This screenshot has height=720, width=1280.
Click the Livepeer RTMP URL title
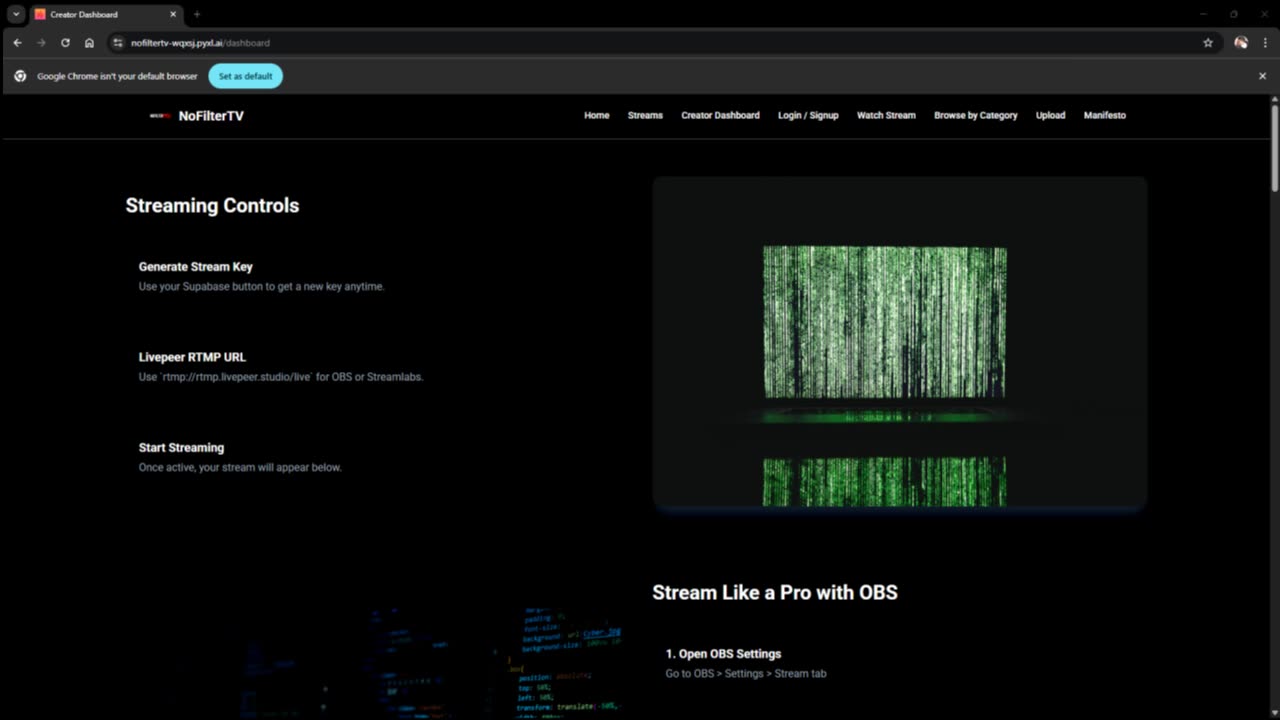[x=192, y=357]
